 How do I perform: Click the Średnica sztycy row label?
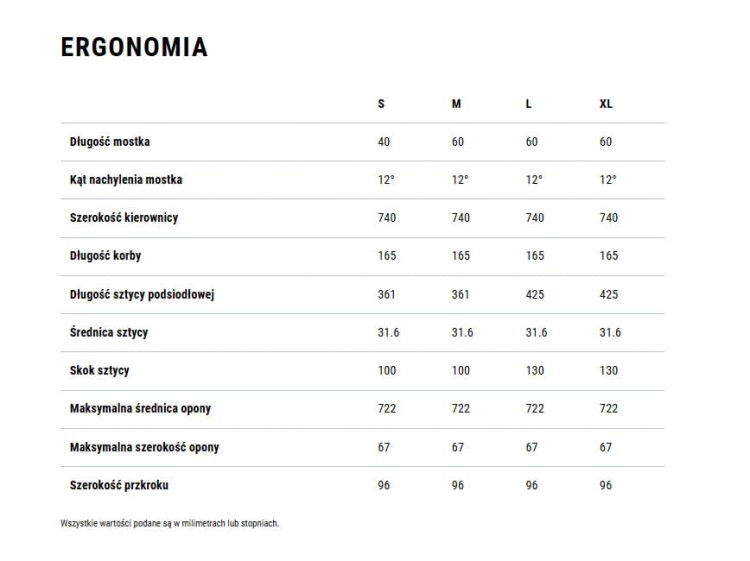pyautogui.click(x=109, y=332)
